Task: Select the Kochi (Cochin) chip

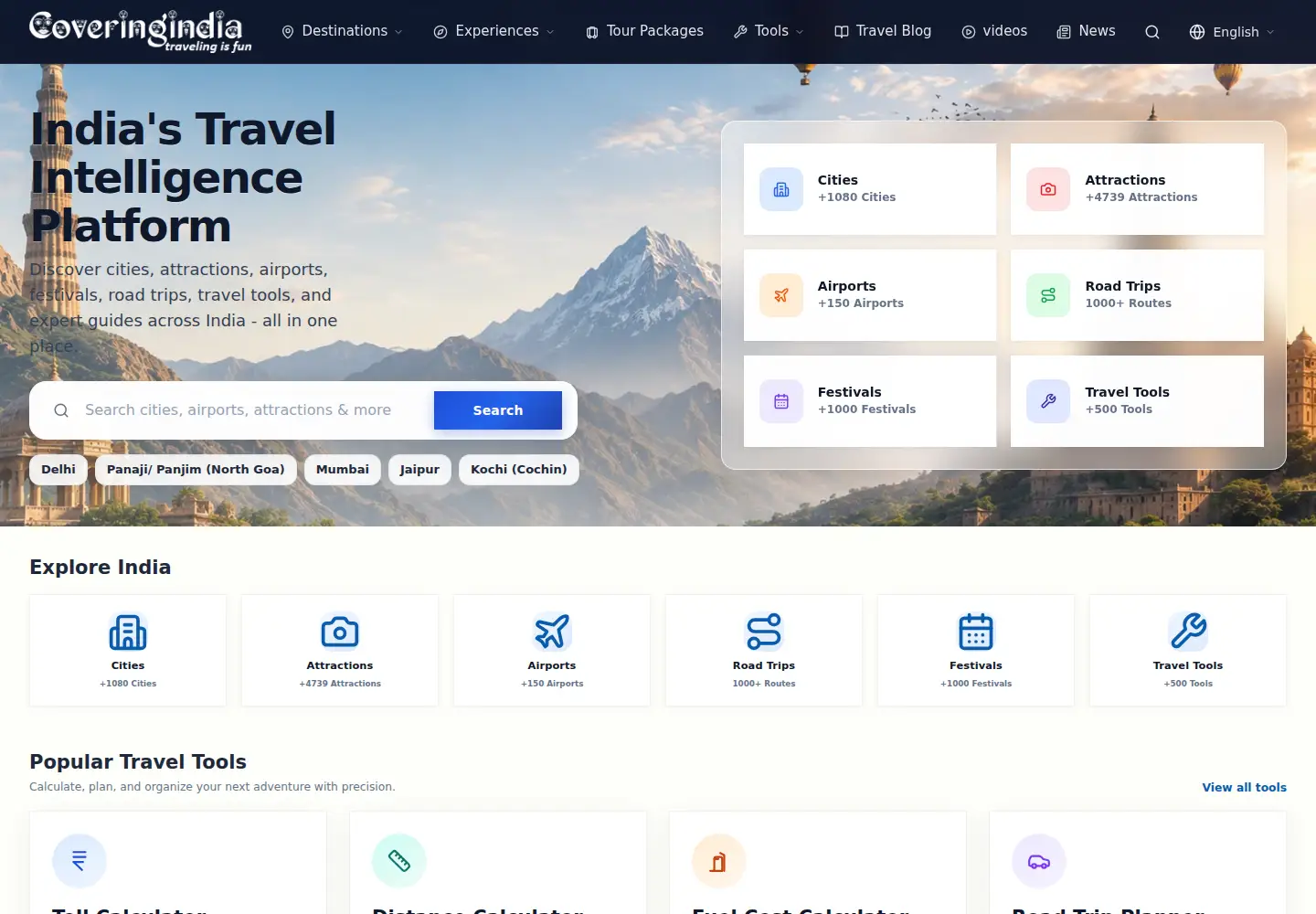Action: click(519, 470)
